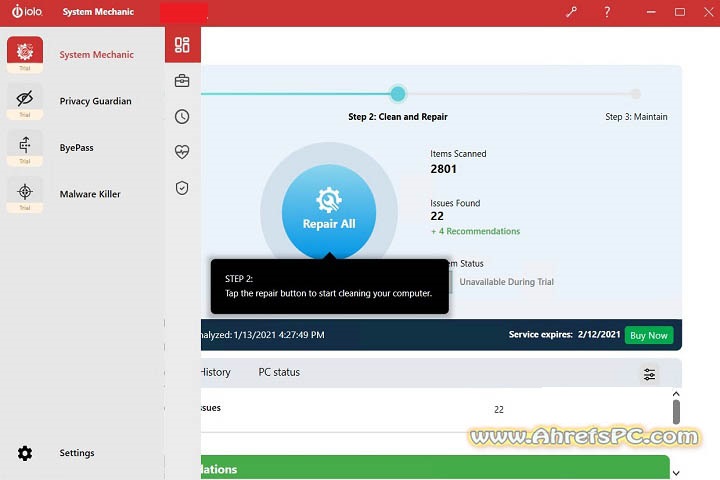720x480 pixels.
Task: Select Malware Killer menu entry
Action: coord(90,194)
